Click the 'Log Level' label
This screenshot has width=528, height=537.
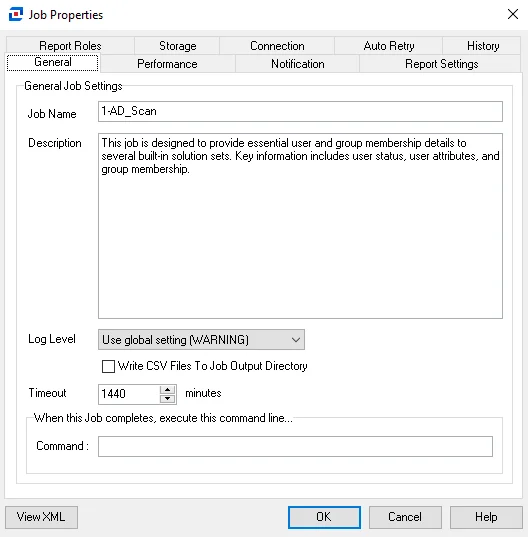(x=52, y=339)
